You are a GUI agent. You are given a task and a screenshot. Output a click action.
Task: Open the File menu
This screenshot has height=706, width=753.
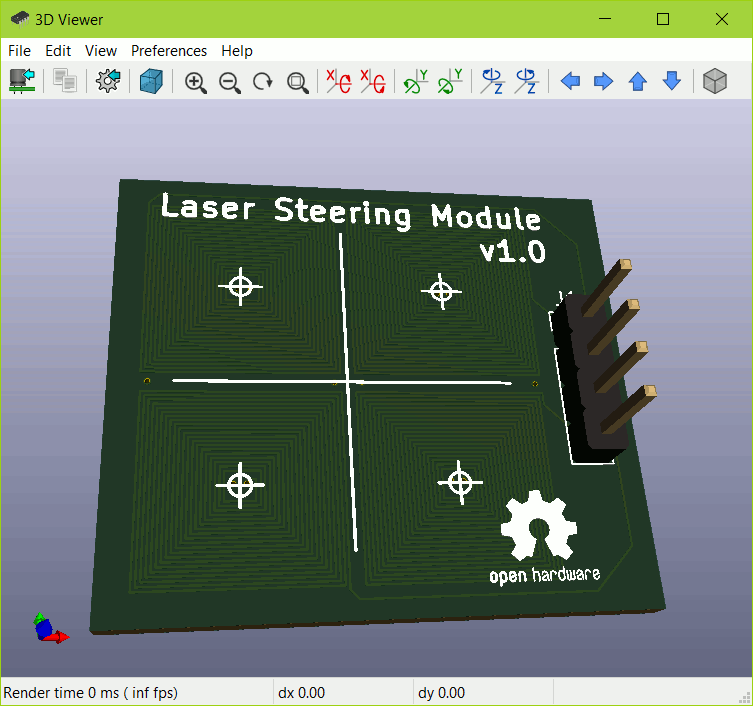coord(19,51)
